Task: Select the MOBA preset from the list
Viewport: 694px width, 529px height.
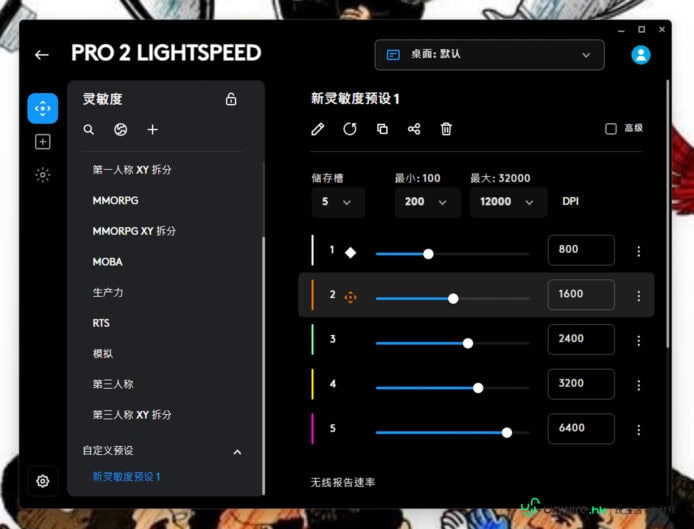Action: (108, 262)
